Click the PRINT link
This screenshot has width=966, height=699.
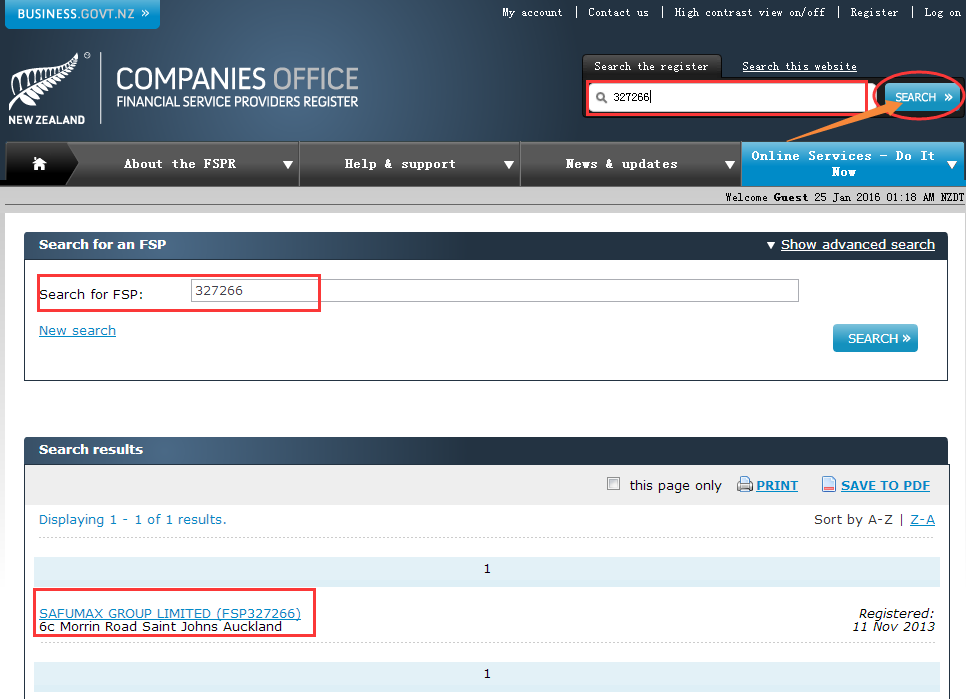coord(777,485)
